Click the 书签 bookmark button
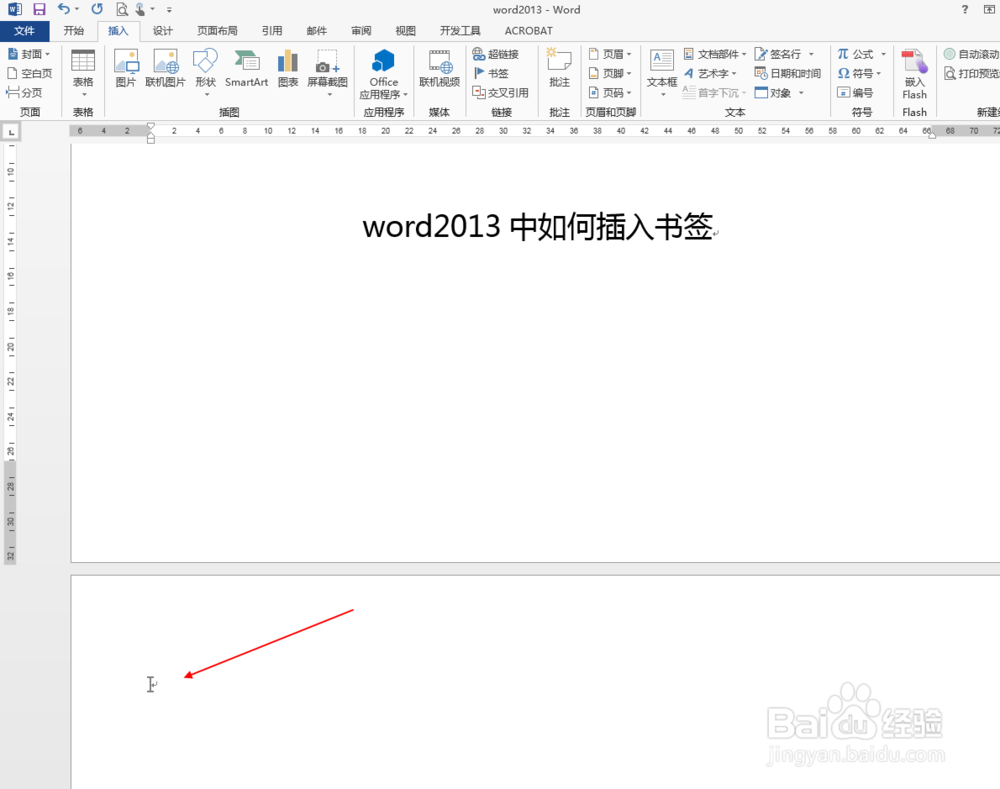1000x789 pixels. 490,73
